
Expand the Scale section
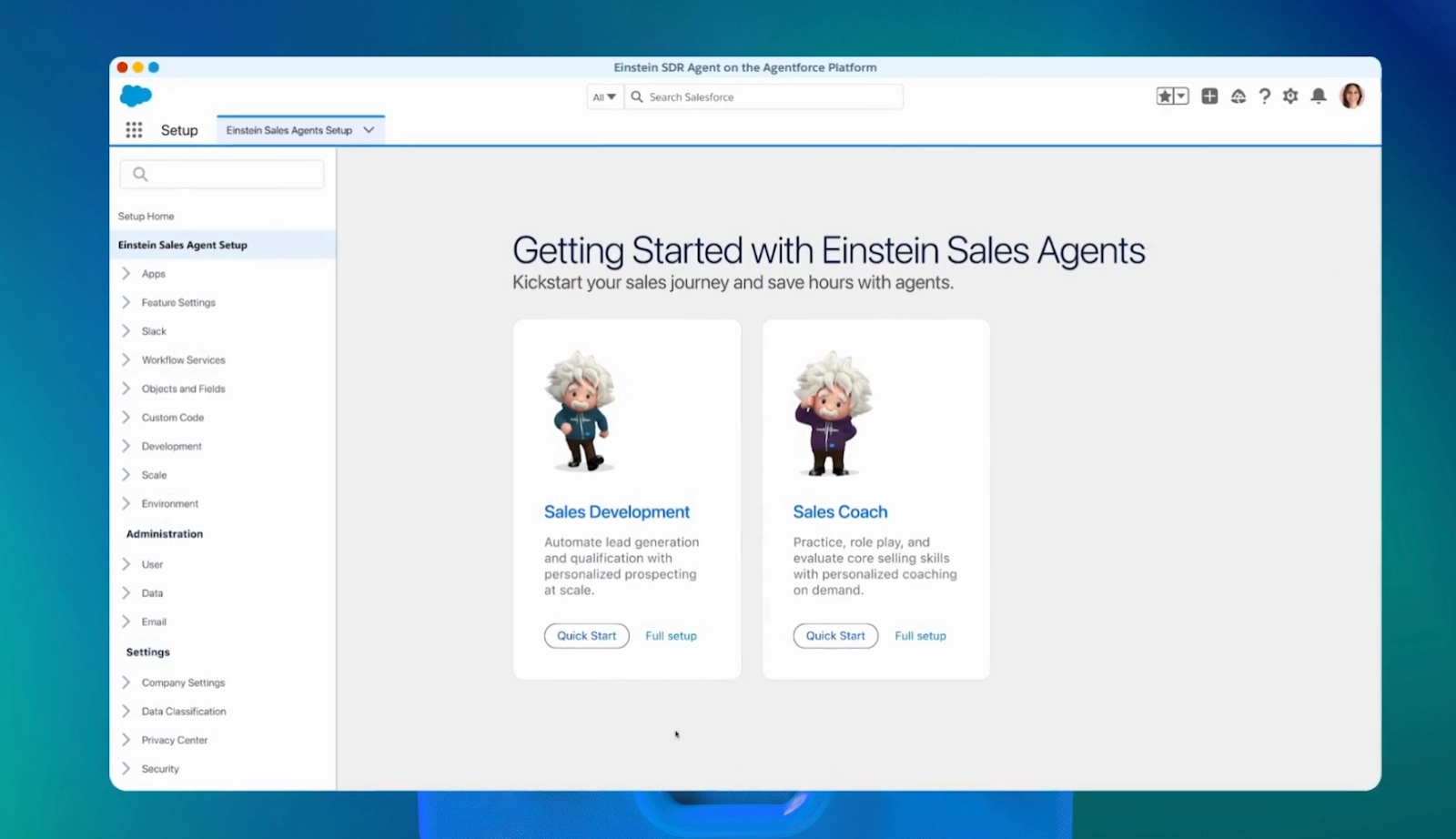coord(126,475)
